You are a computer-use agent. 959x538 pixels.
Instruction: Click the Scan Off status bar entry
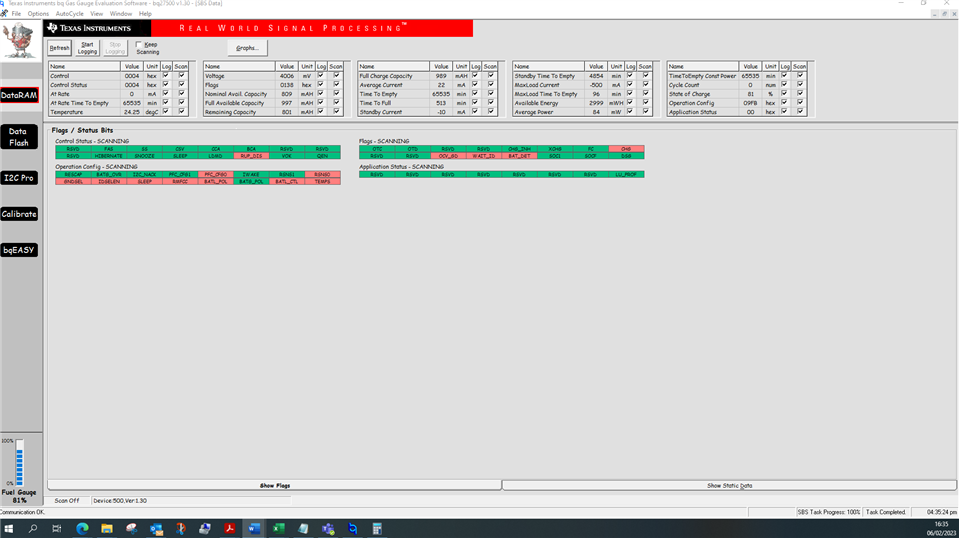tap(67, 501)
